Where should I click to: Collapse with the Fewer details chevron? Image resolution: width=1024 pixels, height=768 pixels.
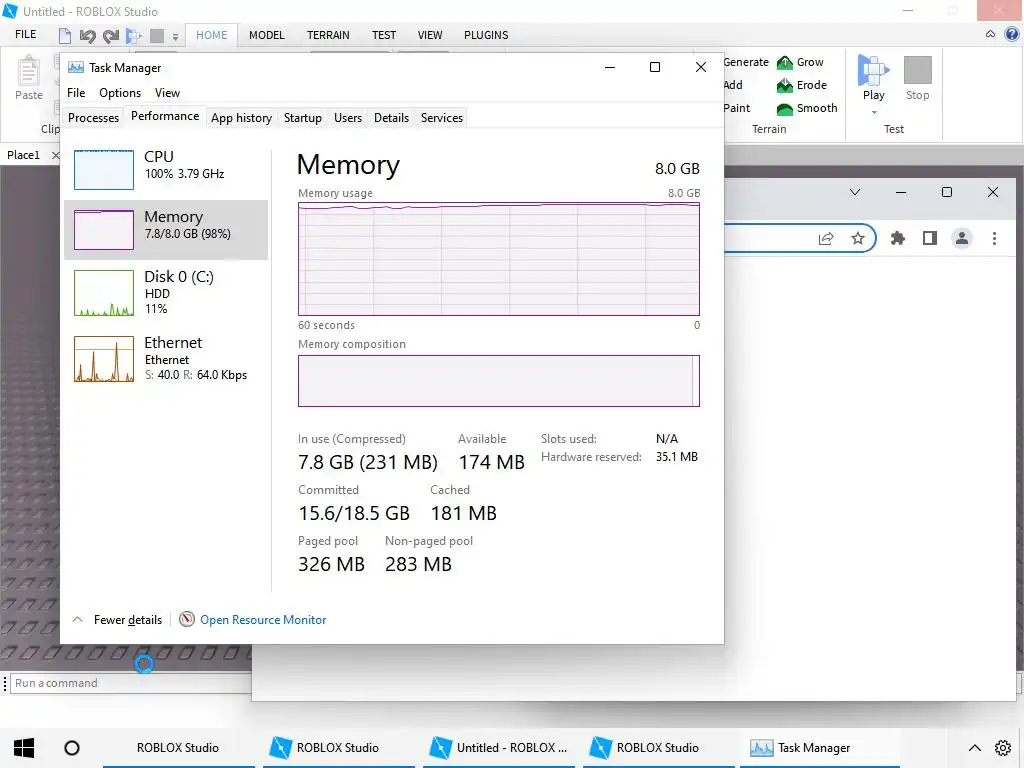(77, 619)
